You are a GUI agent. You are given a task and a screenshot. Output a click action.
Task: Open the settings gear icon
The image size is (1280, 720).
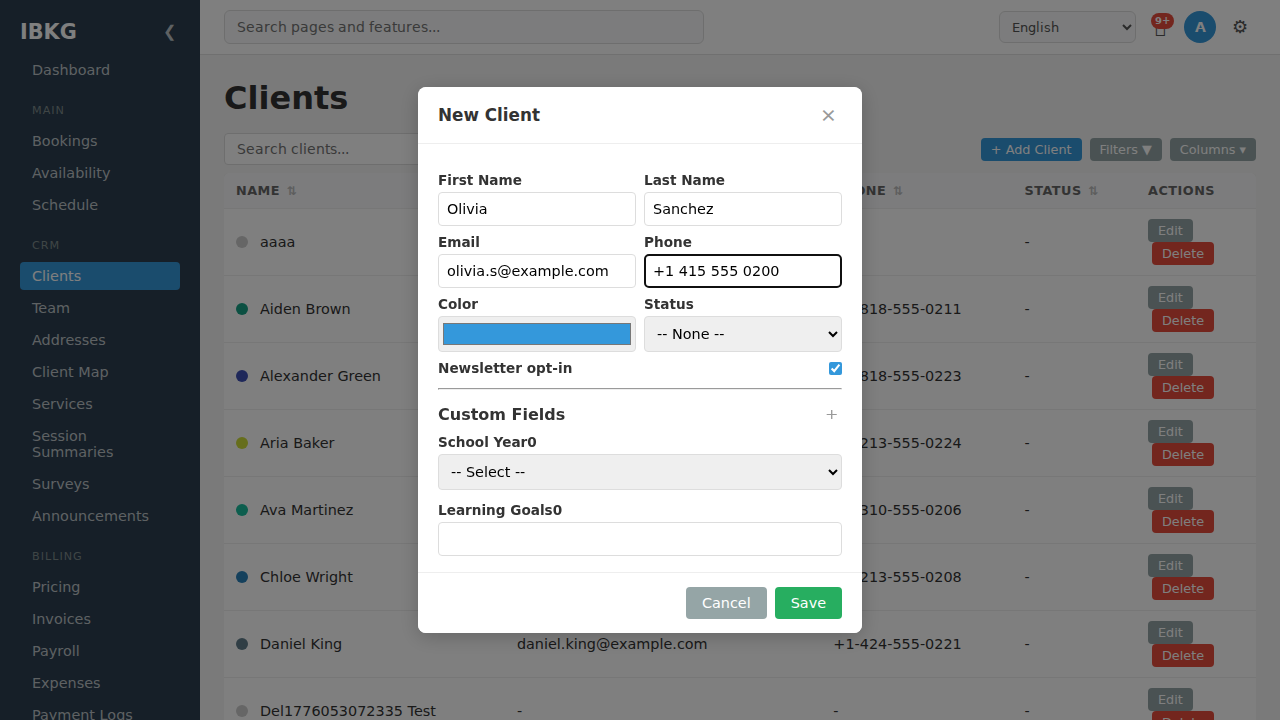click(1240, 27)
